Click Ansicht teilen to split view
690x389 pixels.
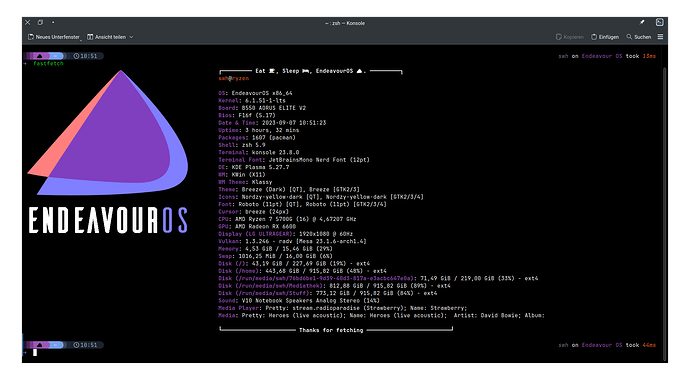tap(106, 37)
